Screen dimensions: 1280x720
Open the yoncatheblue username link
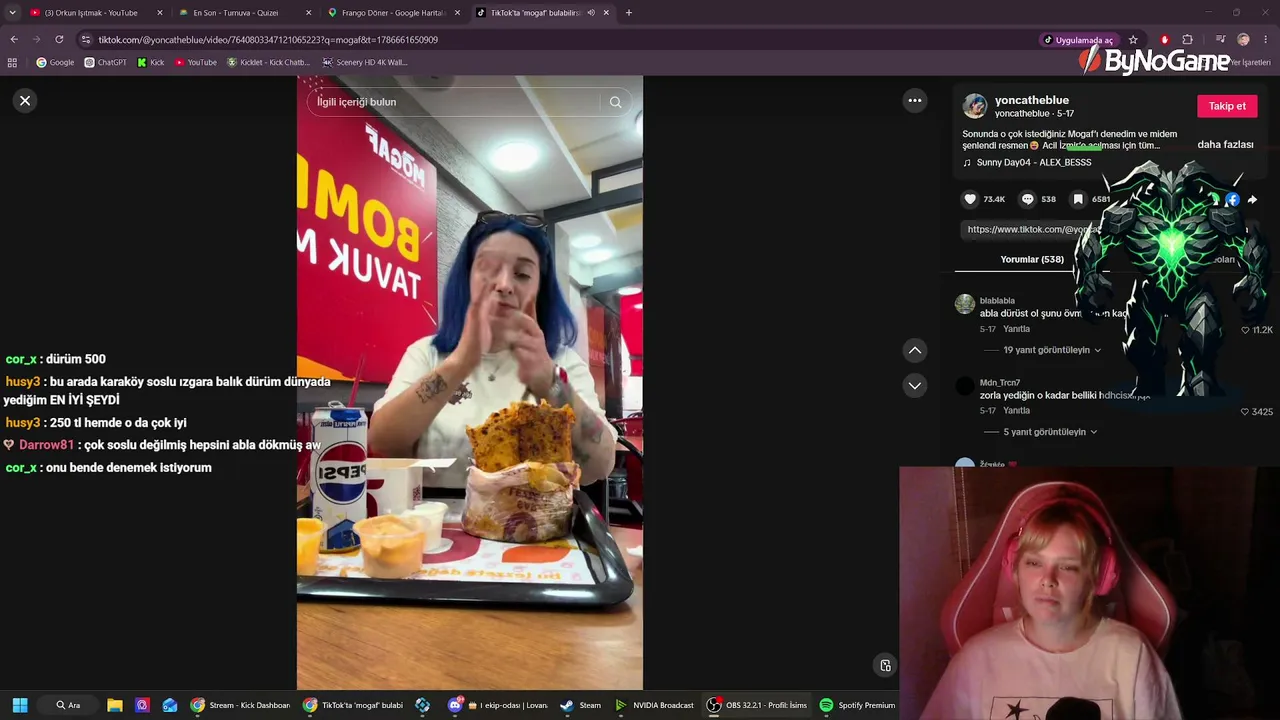click(x=1032, y=100)
